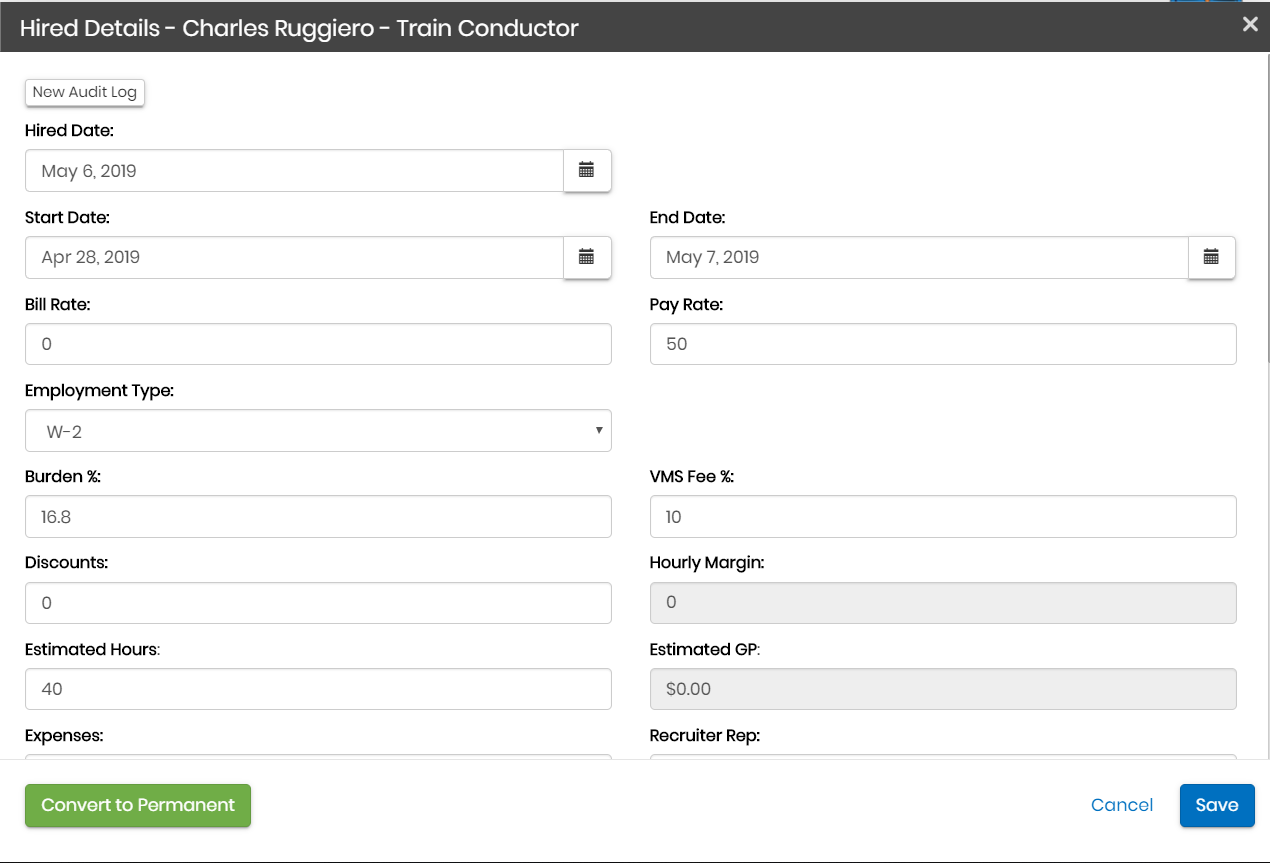Cancel the hired details changes
The image size is (1270, 863).
(1122, 806)
